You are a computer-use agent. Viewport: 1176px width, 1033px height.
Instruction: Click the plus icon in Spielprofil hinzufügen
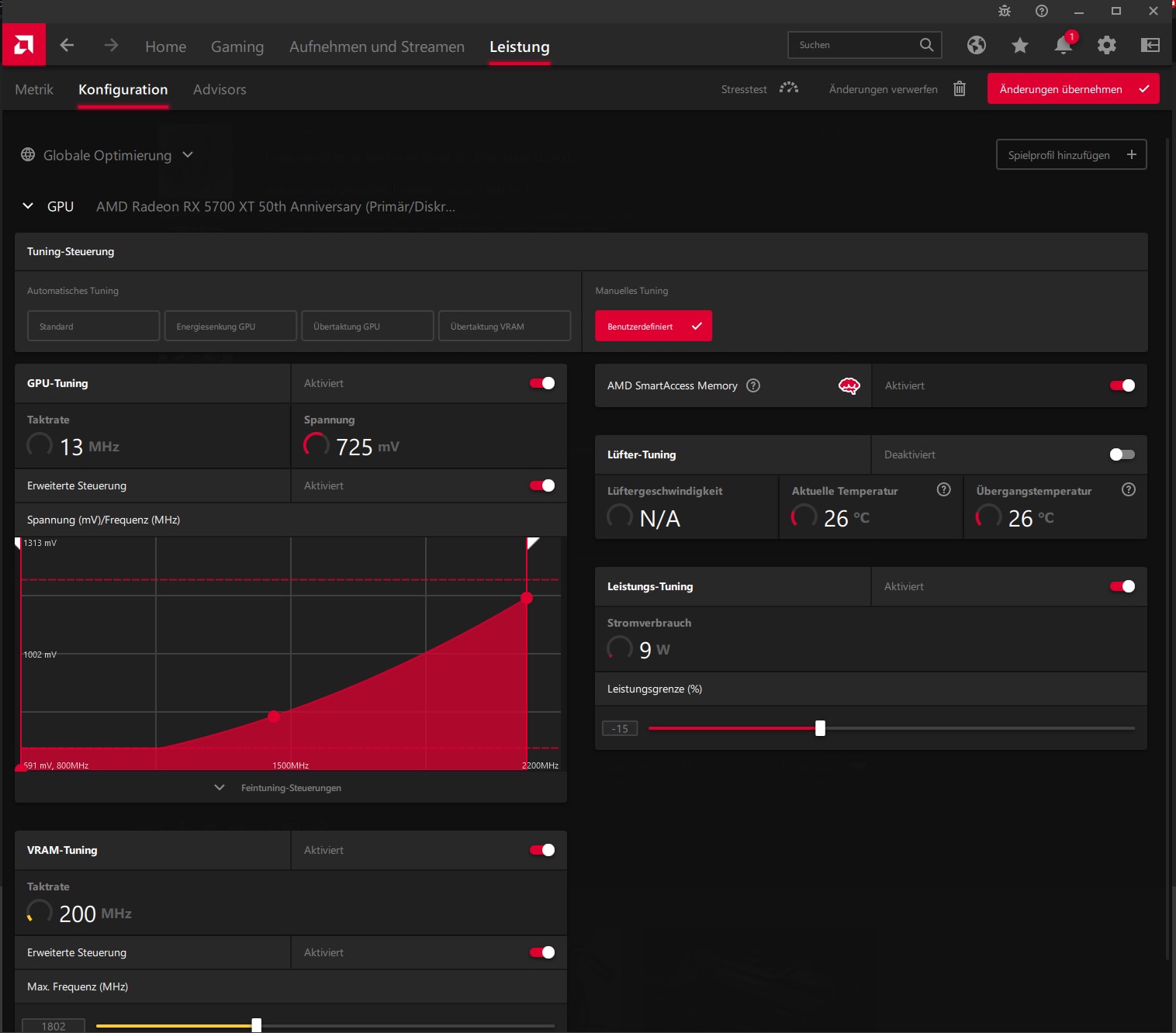pos(1132,154)
